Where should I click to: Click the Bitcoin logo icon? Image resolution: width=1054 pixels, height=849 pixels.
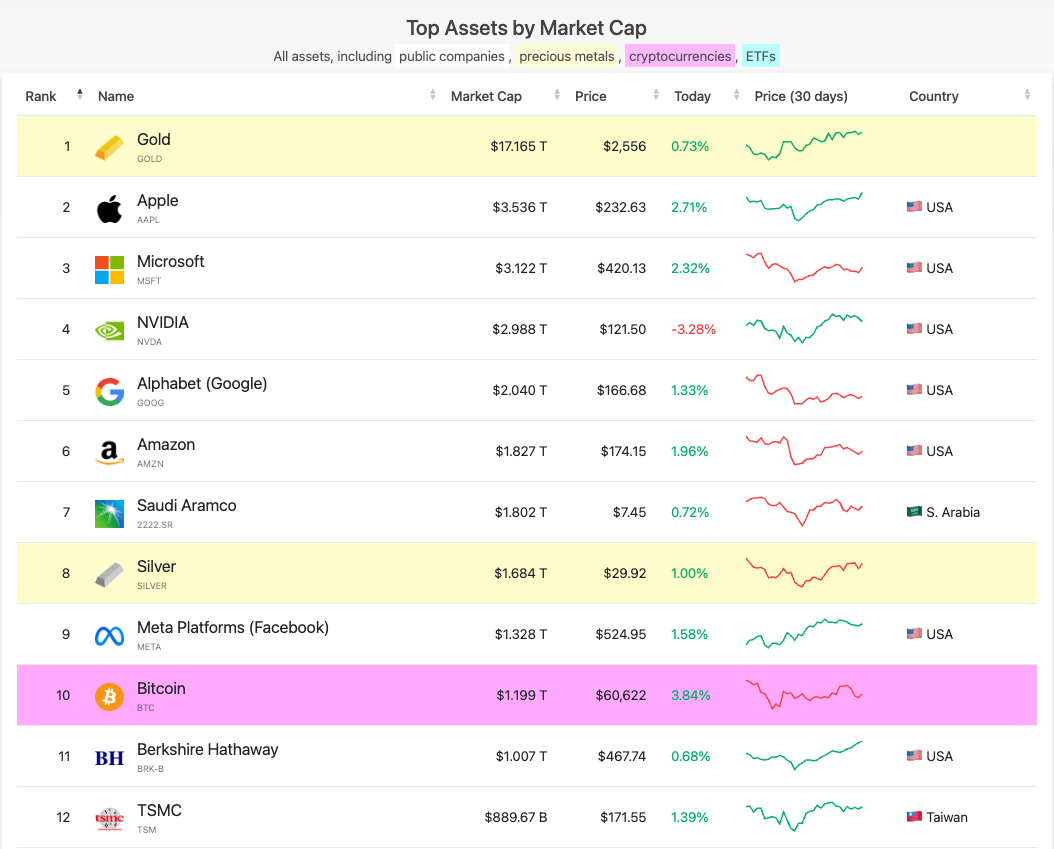109,696
